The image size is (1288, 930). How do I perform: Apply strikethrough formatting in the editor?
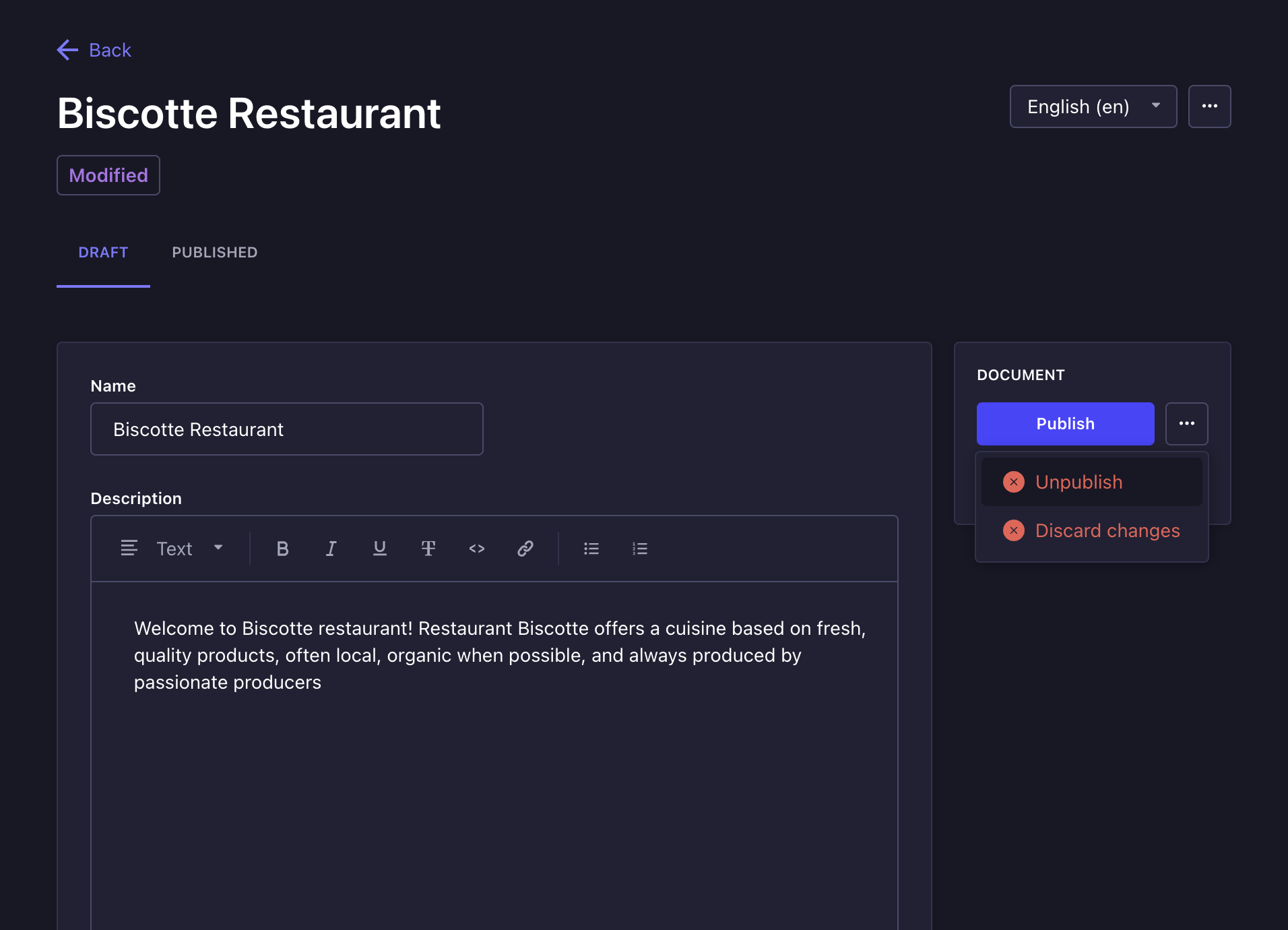point(429,549)
